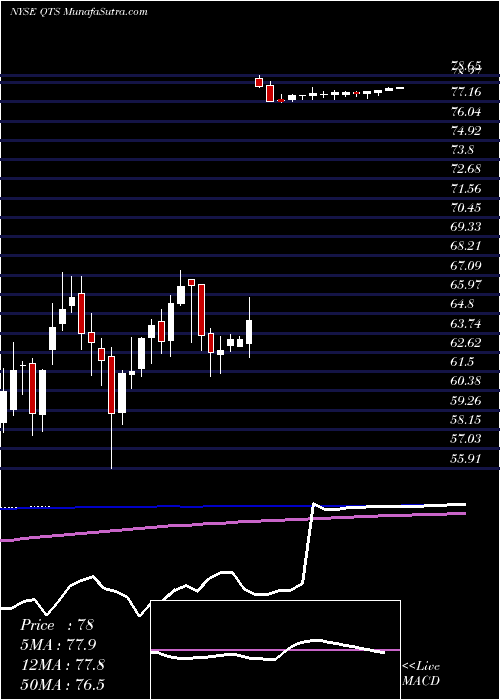Click the 64.8 price axis label
Viewport: 500px width, 700px height.
click(462, 304)
